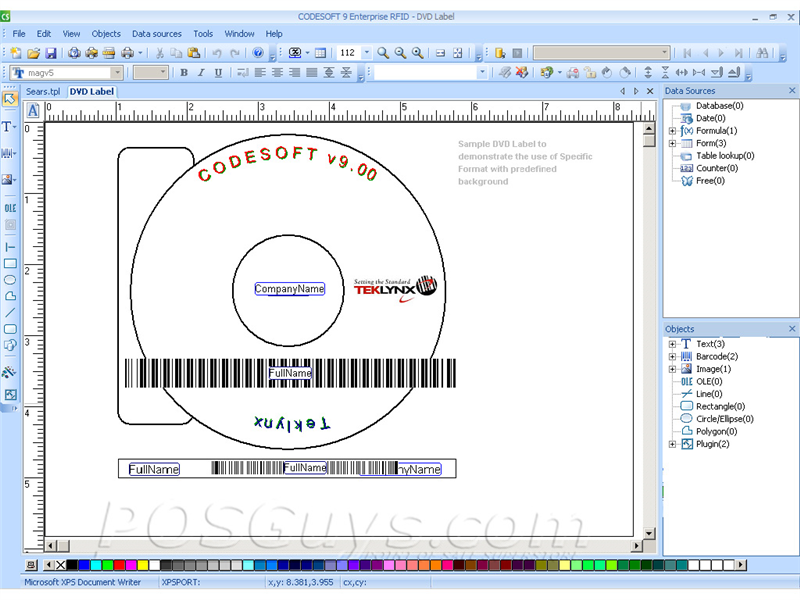Click the binoculars Find icon
The height and width of the screenshot is (600, 800).
click(762, 53)
